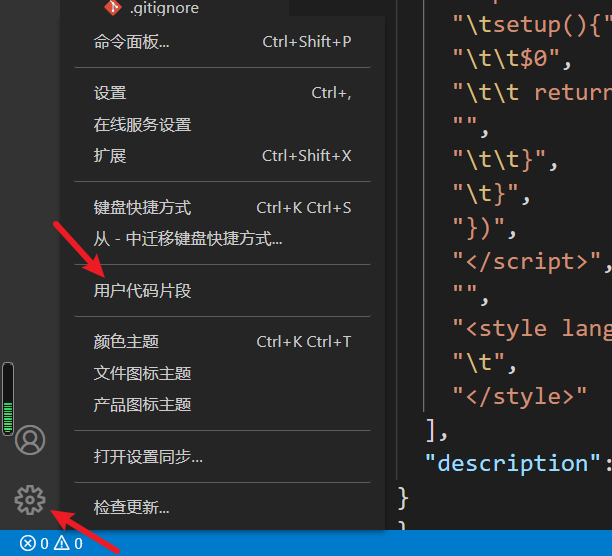Open Extensions menu item (扩展)
This screenshot has height=556, width=612.
(x=222, y=156)
